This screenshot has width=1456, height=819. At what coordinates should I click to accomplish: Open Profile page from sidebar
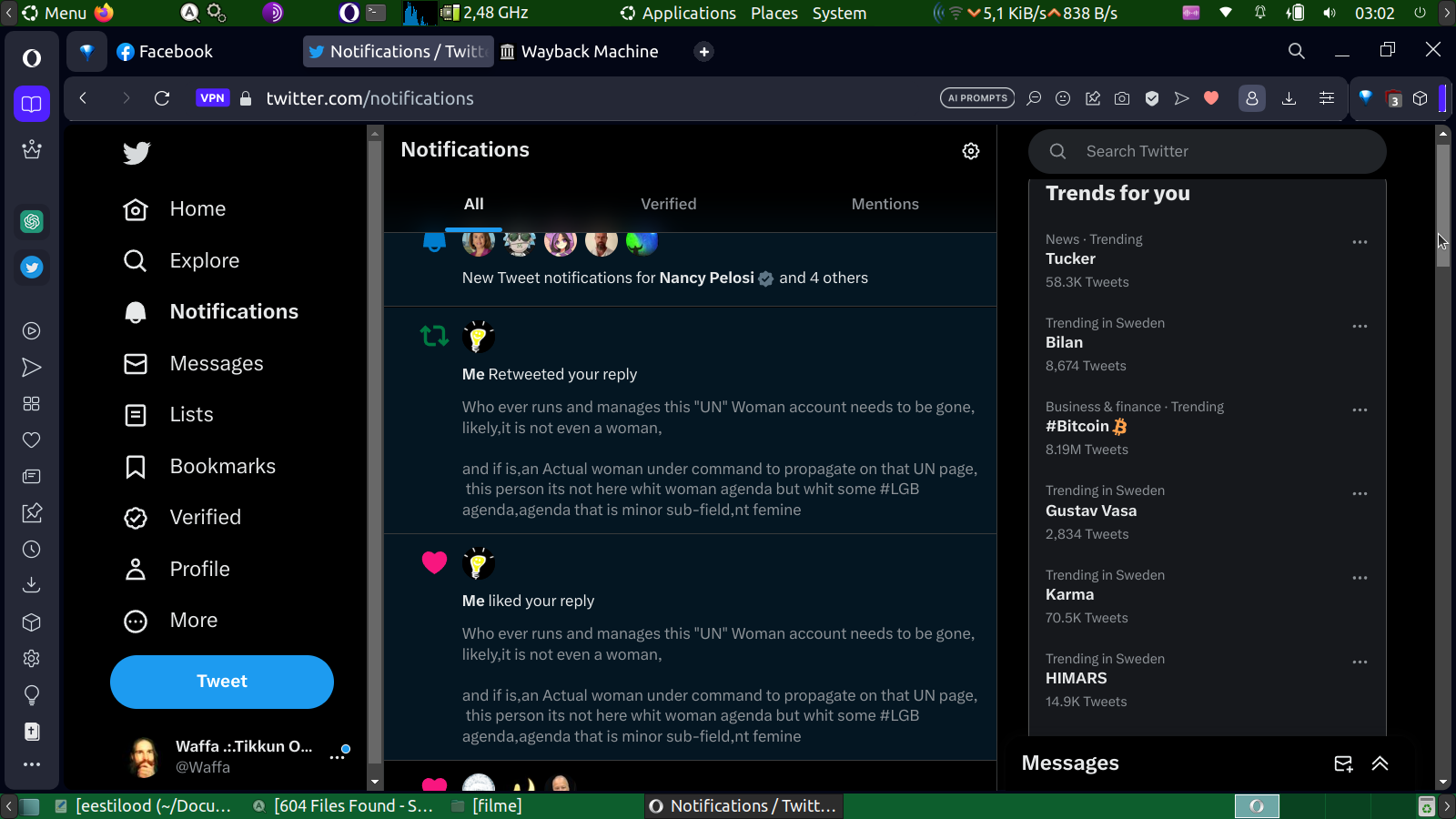tap(177, 570)
